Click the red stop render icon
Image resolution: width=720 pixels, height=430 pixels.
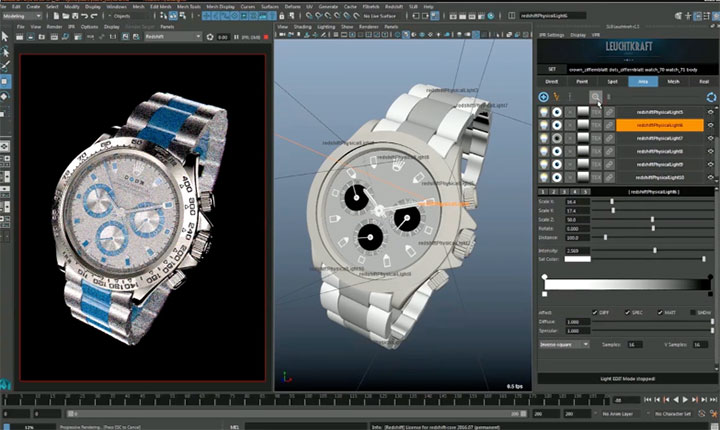[266, 37]
